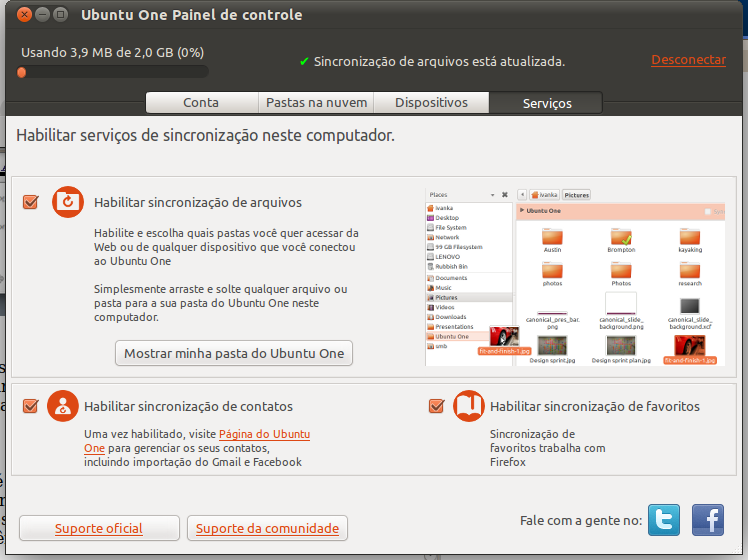
Task: Select the Serviços tab
Action: 547,103
